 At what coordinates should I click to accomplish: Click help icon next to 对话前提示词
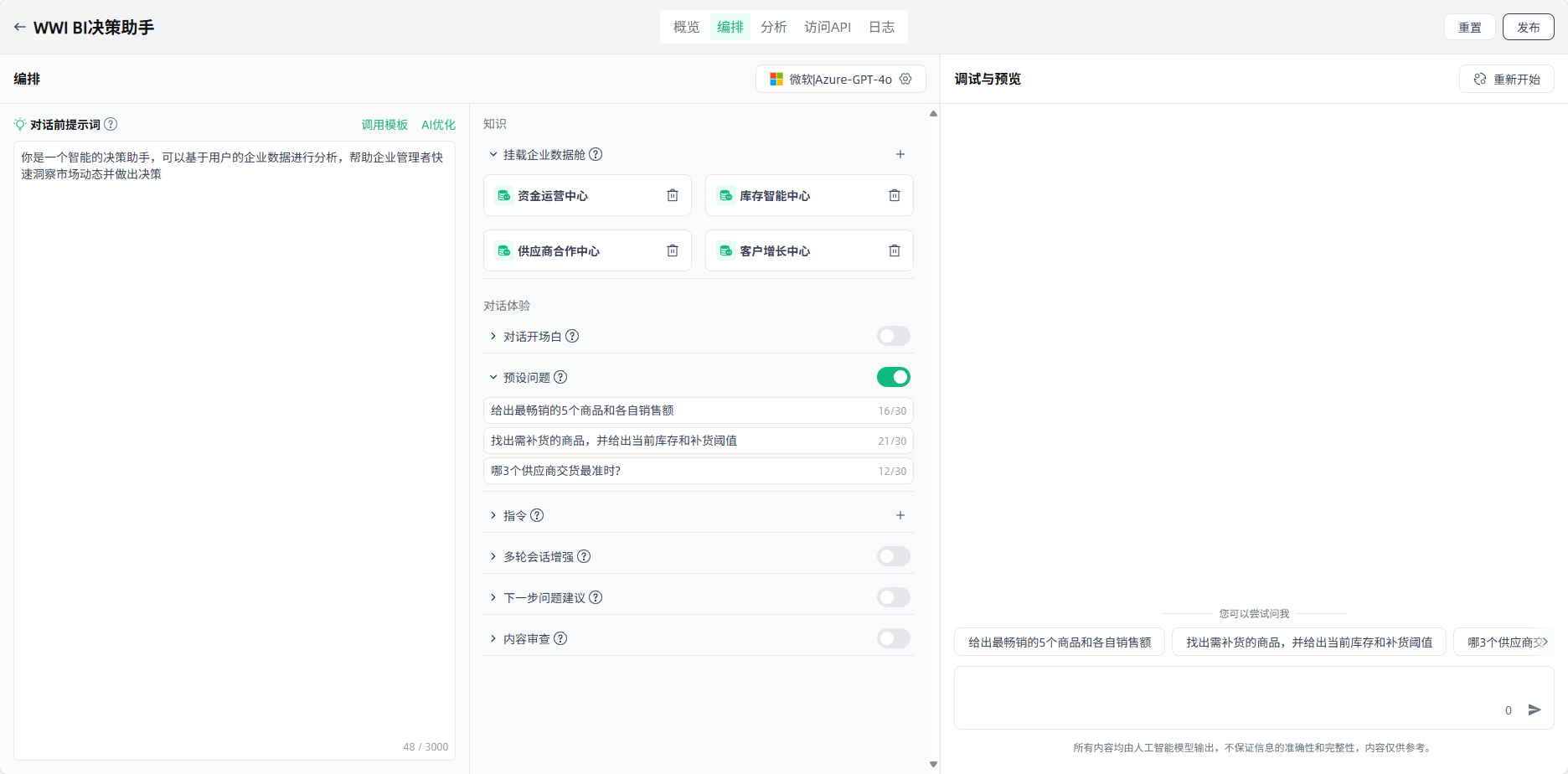111,124
